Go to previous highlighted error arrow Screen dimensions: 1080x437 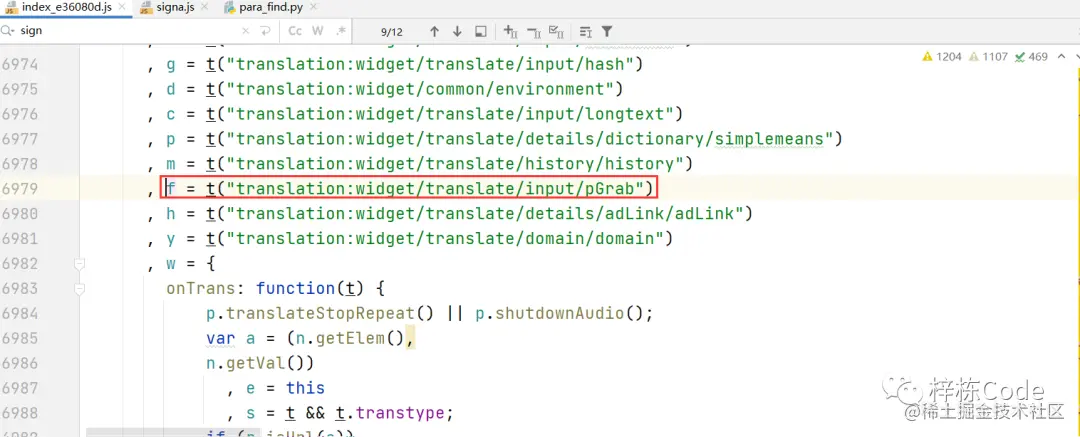[x=1061, y=57]
